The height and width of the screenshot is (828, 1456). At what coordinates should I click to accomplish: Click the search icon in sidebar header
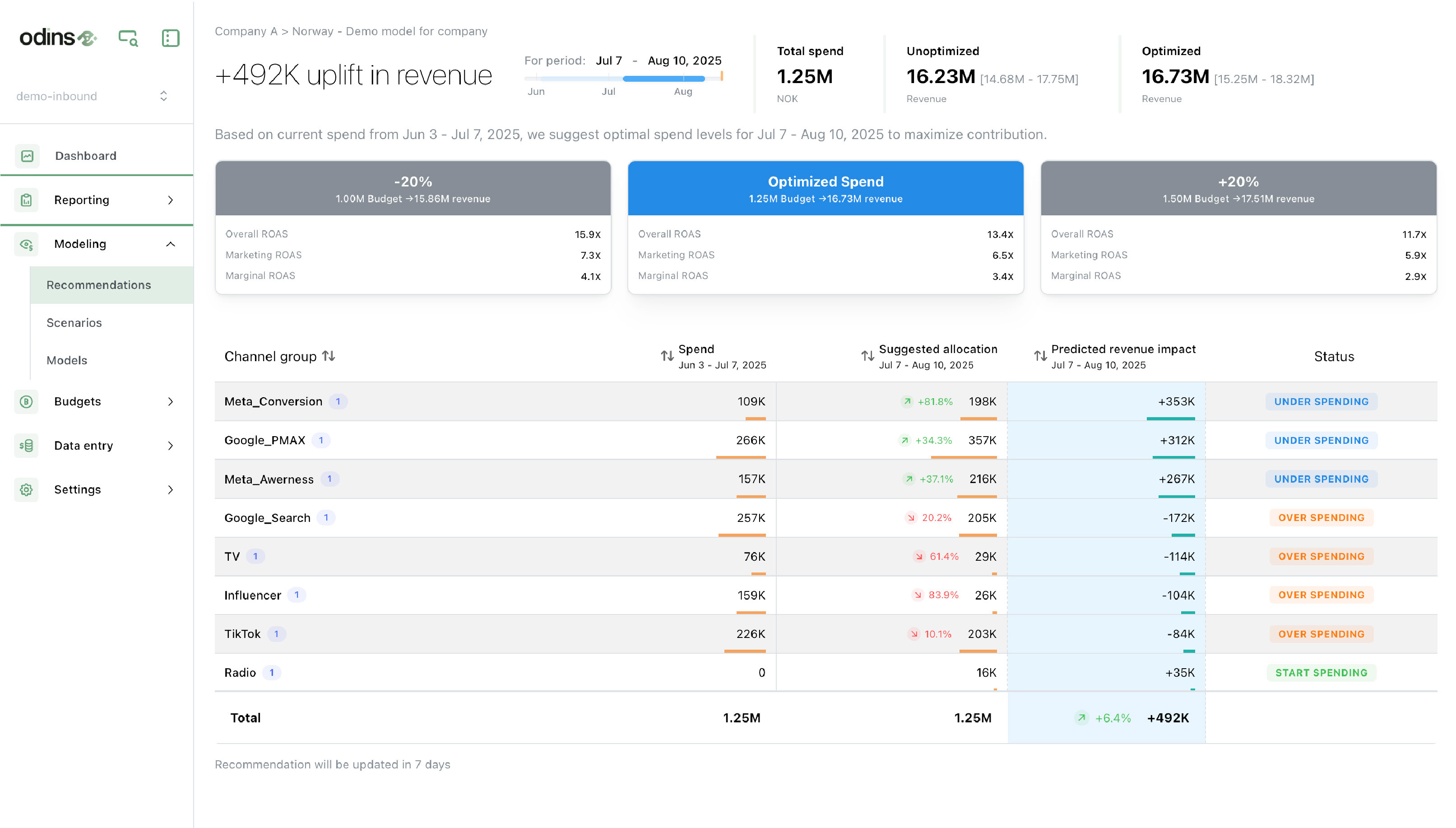(128, 38)
